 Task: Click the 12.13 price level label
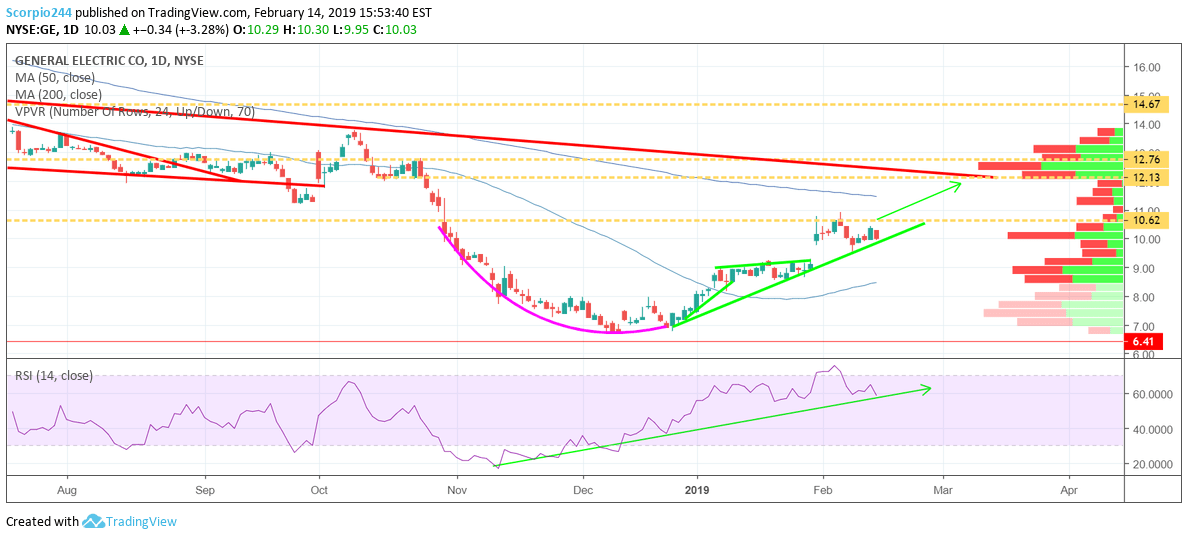[x=1148, y=177]
